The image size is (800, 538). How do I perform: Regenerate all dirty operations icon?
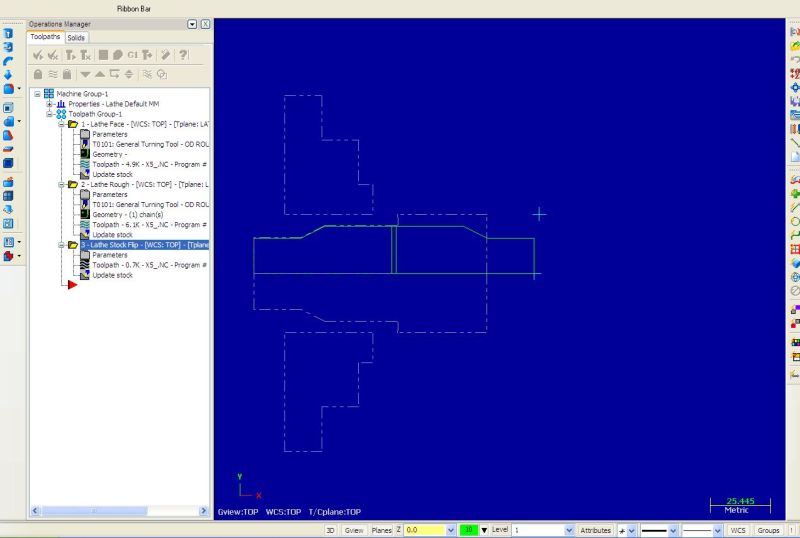85,55
